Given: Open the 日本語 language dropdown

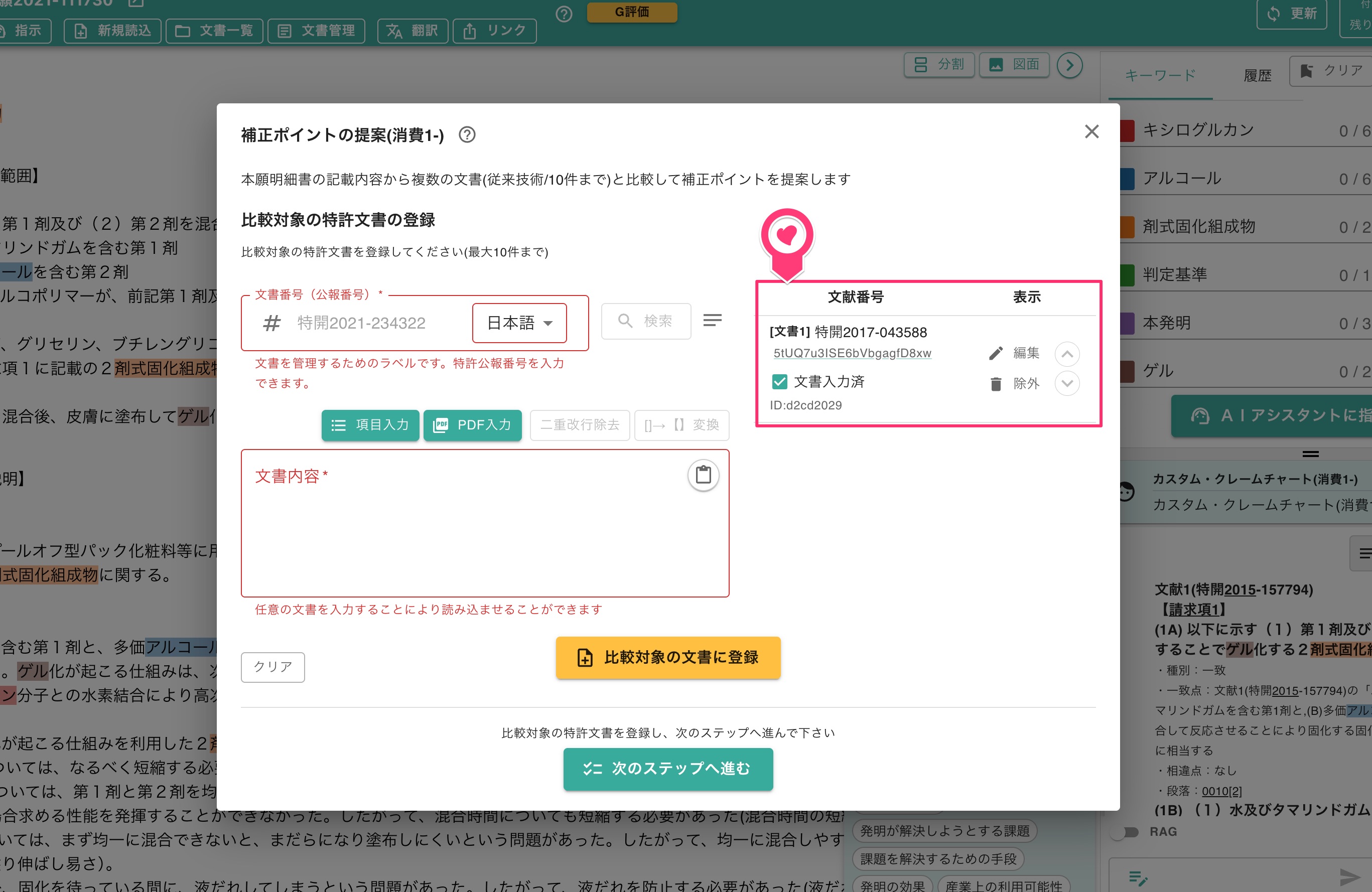Looking at the screenshot, I should (519, 323).
